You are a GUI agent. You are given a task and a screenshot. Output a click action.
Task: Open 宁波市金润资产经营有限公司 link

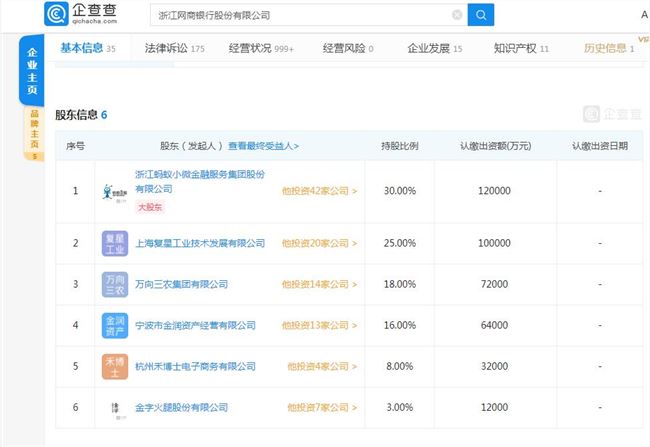(x=195, y=326)
